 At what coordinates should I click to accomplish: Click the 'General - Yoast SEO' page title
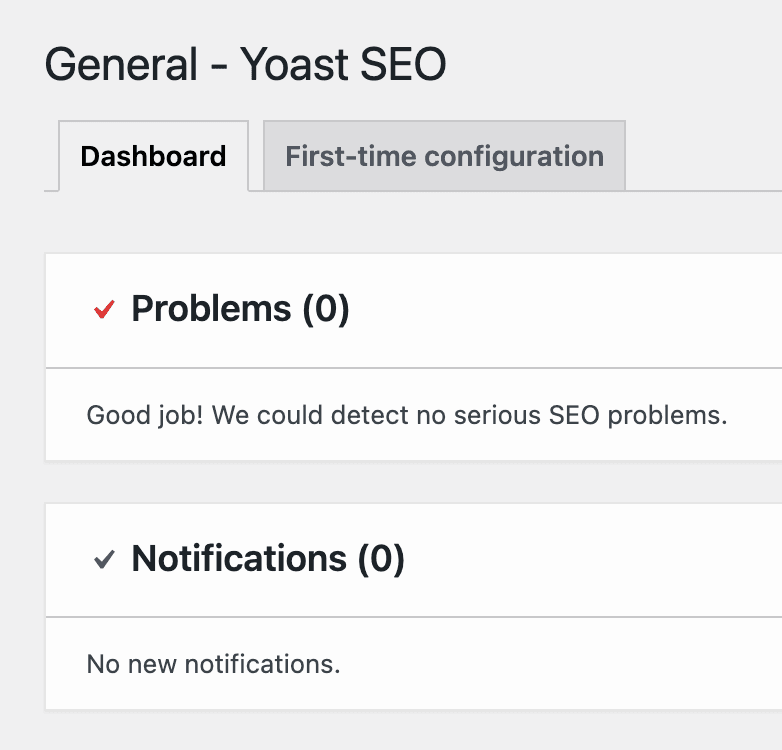tap(245, 65)
